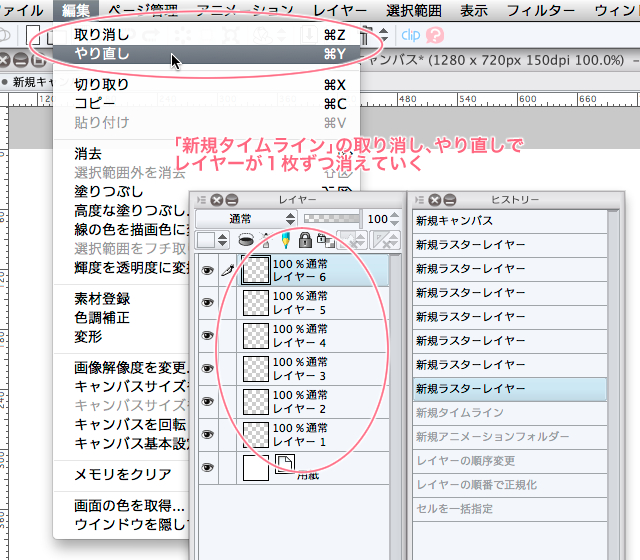Open the 選択範囲 menu in menu bar
Viewport: 640px width, 560px height.
(x=414, y=11)
